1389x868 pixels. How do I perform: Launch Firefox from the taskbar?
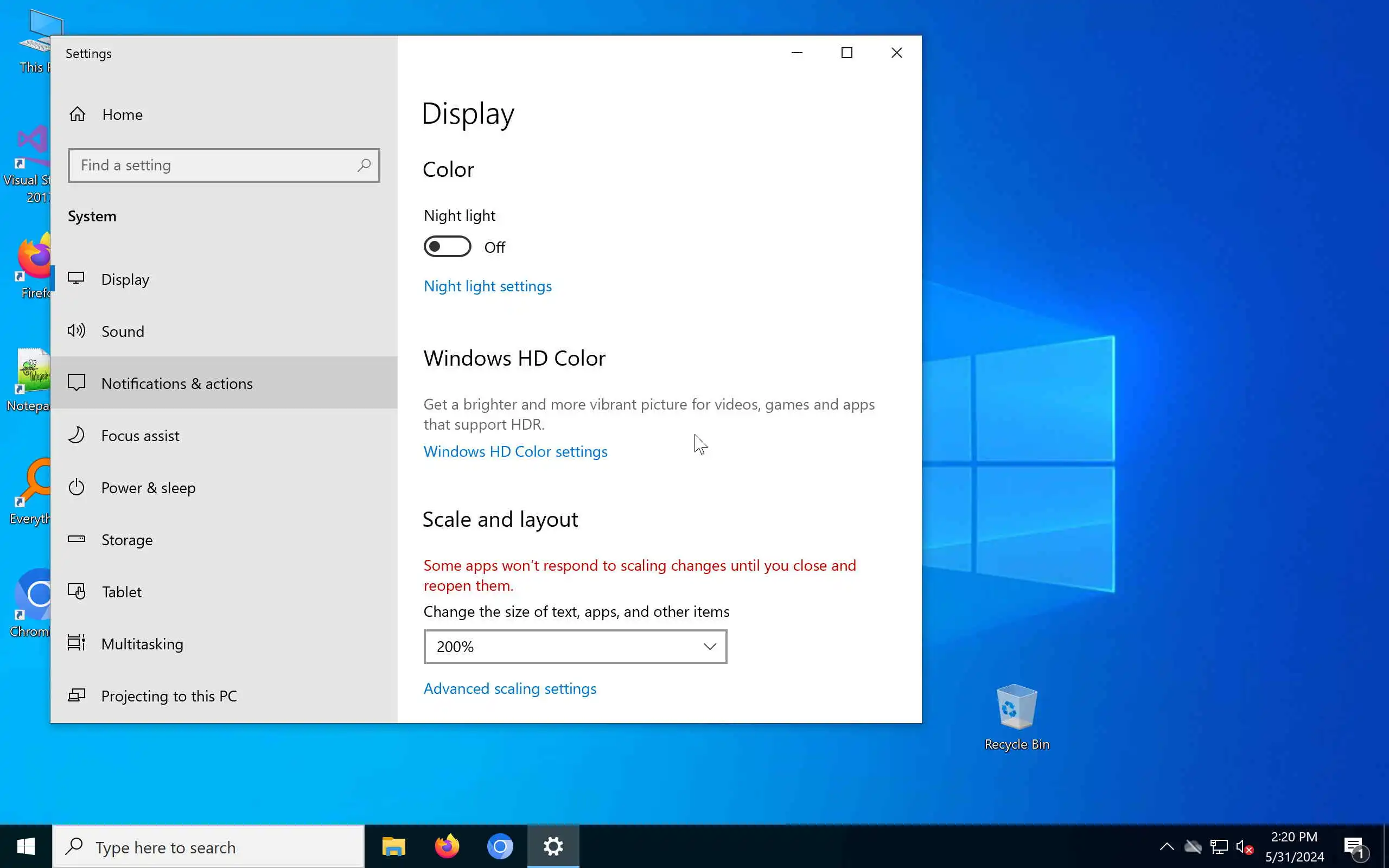pyautogui.click(x=447, y=846)
